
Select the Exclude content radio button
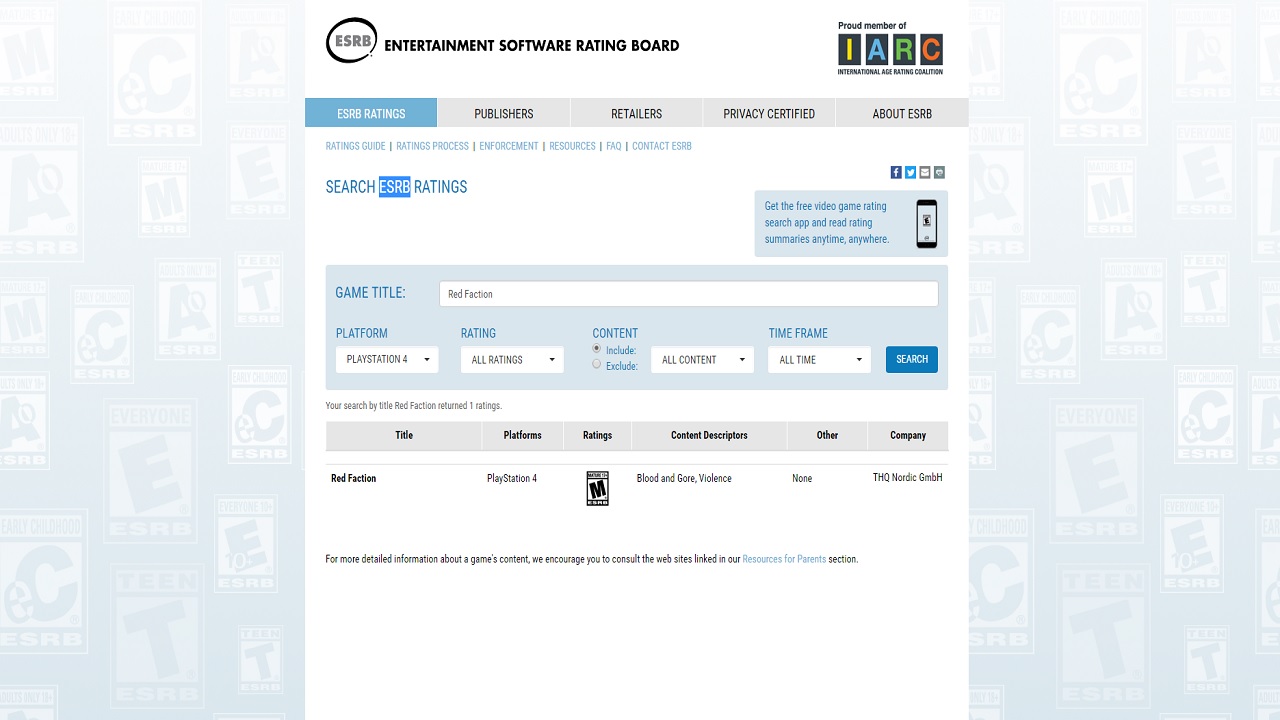(597, 364)
